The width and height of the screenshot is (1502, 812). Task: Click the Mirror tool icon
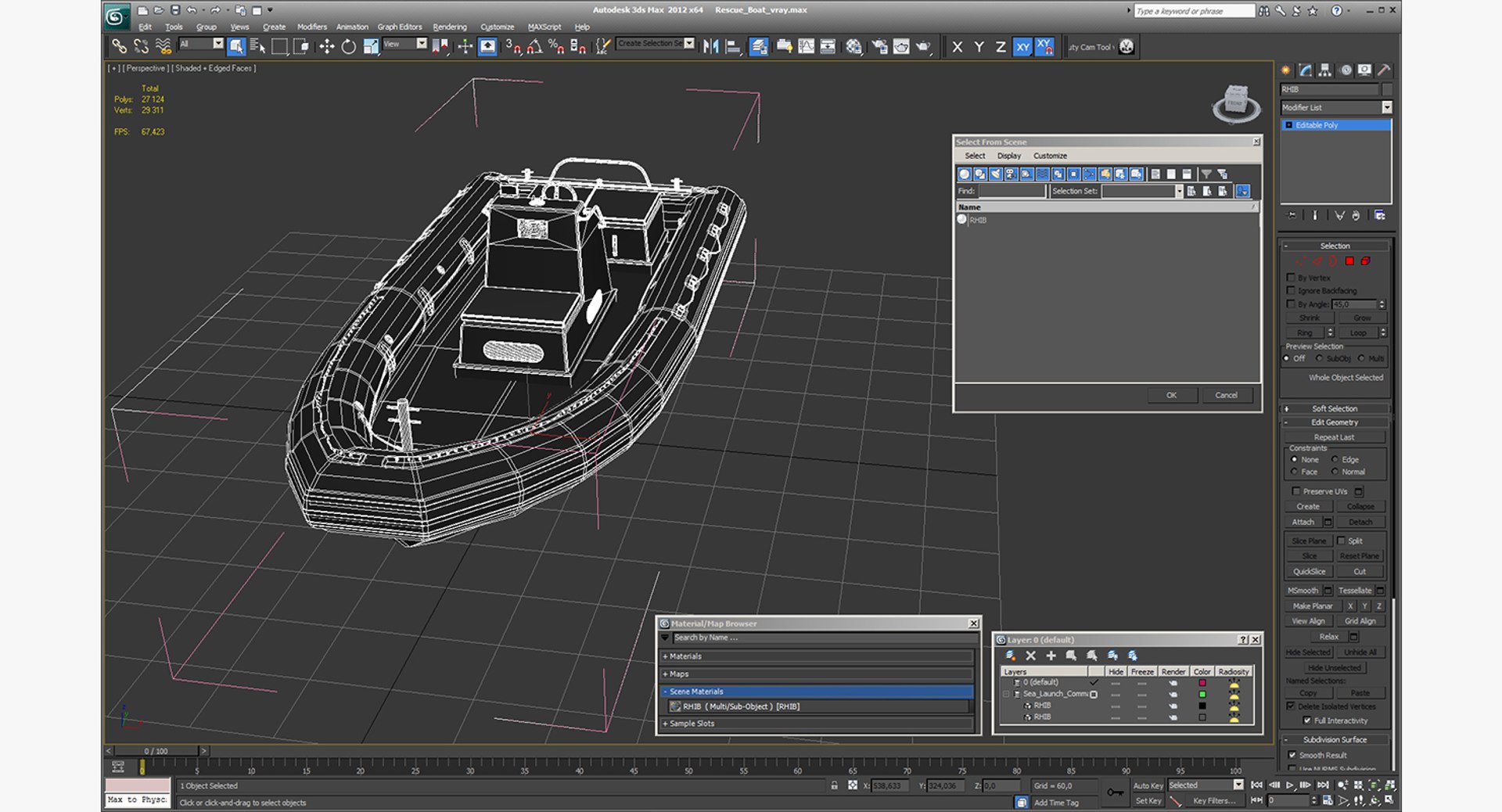coord(710,47)
